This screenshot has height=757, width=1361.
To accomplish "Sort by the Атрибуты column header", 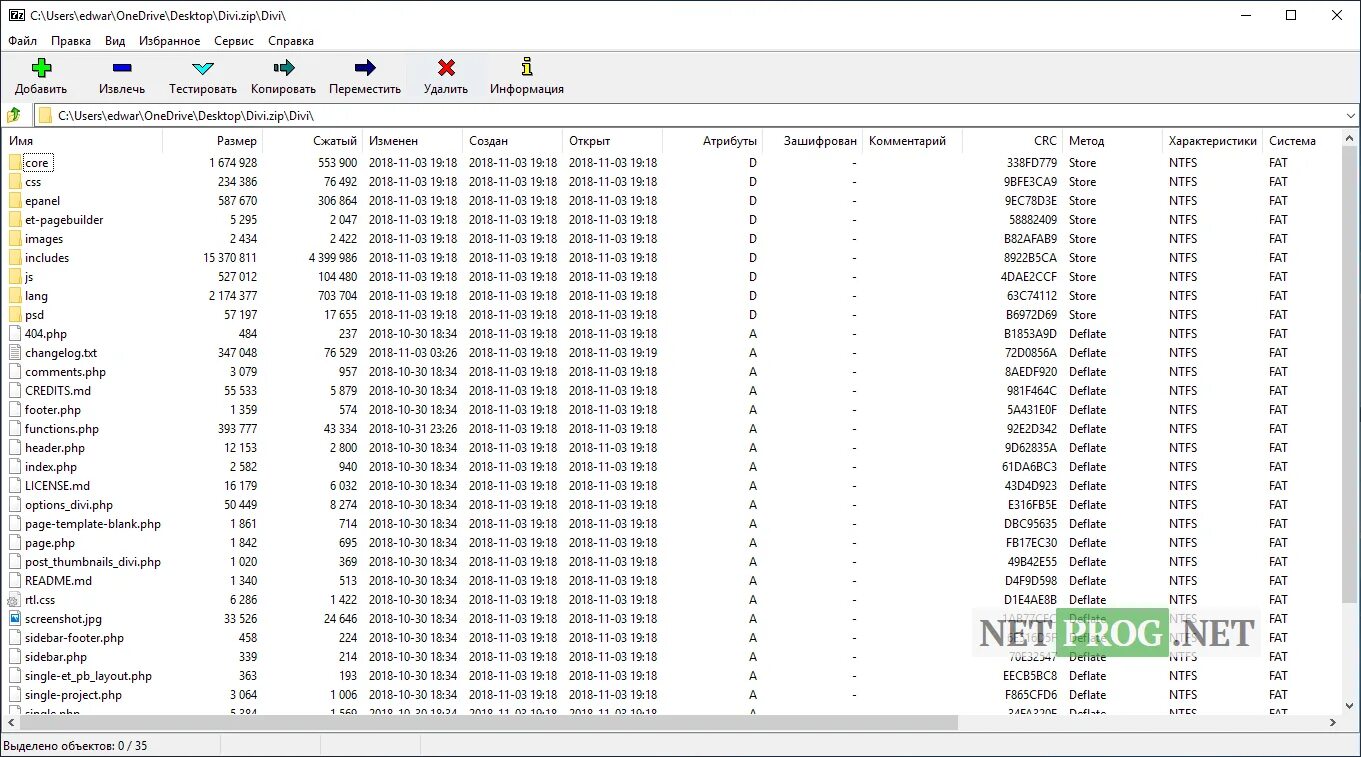I will (712, 141).
